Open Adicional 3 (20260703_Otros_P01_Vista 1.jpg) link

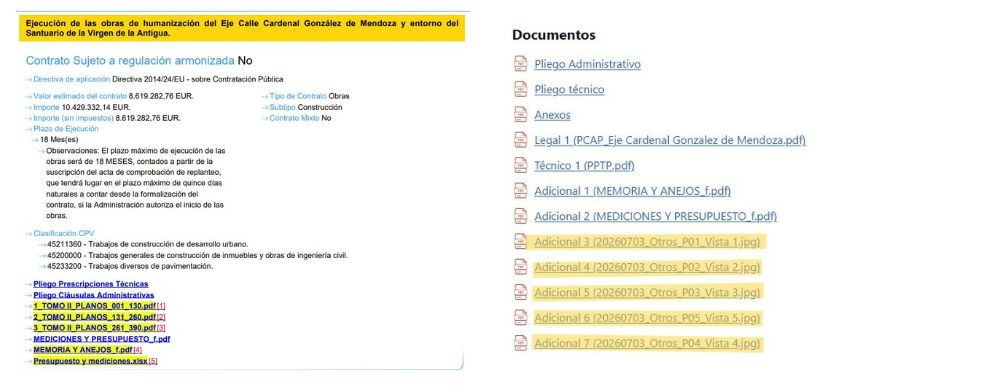pyautogui.click(x=648, y=242)
